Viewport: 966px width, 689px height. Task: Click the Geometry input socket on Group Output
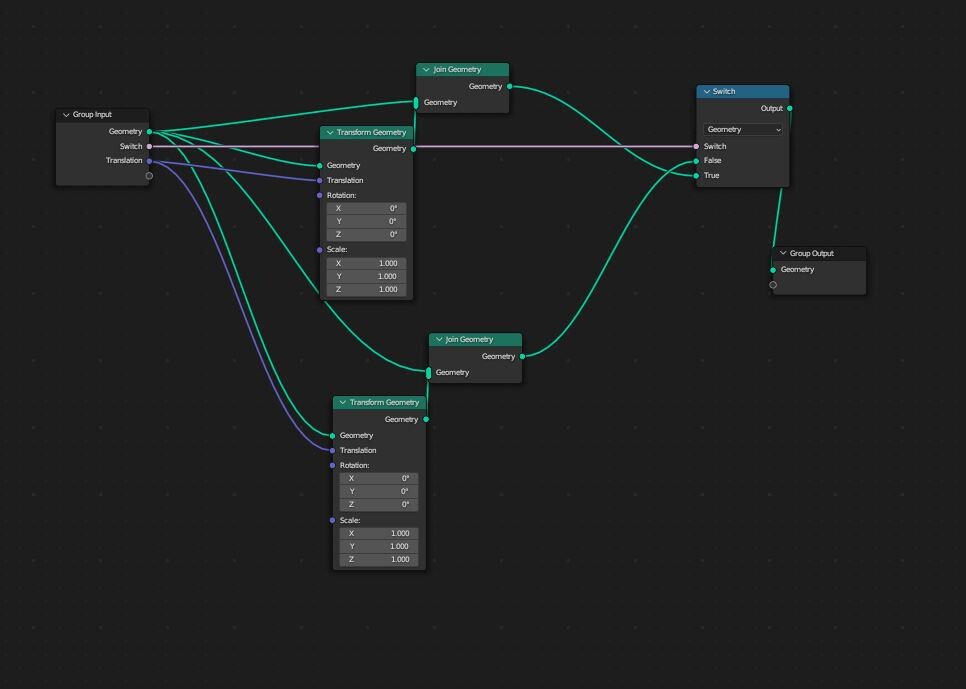772,269
